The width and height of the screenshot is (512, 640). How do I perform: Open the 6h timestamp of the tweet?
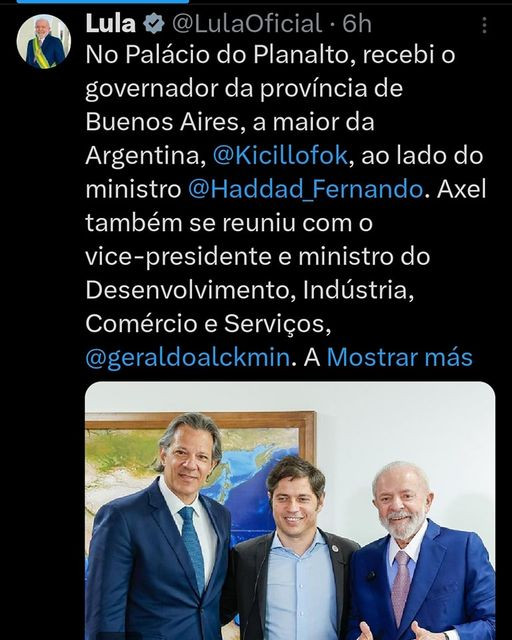coord(357,24)
